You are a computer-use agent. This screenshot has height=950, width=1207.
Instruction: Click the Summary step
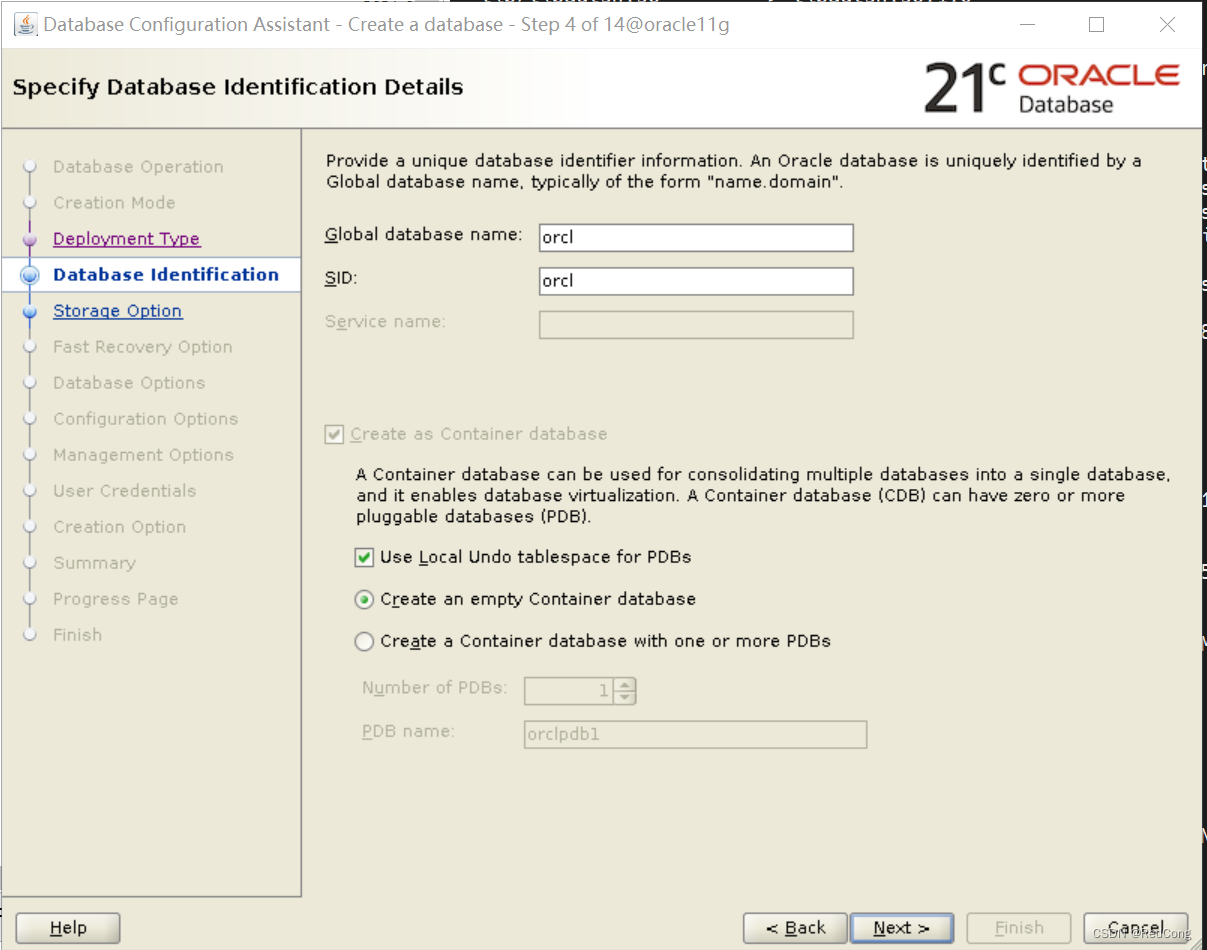click(94, 563)
